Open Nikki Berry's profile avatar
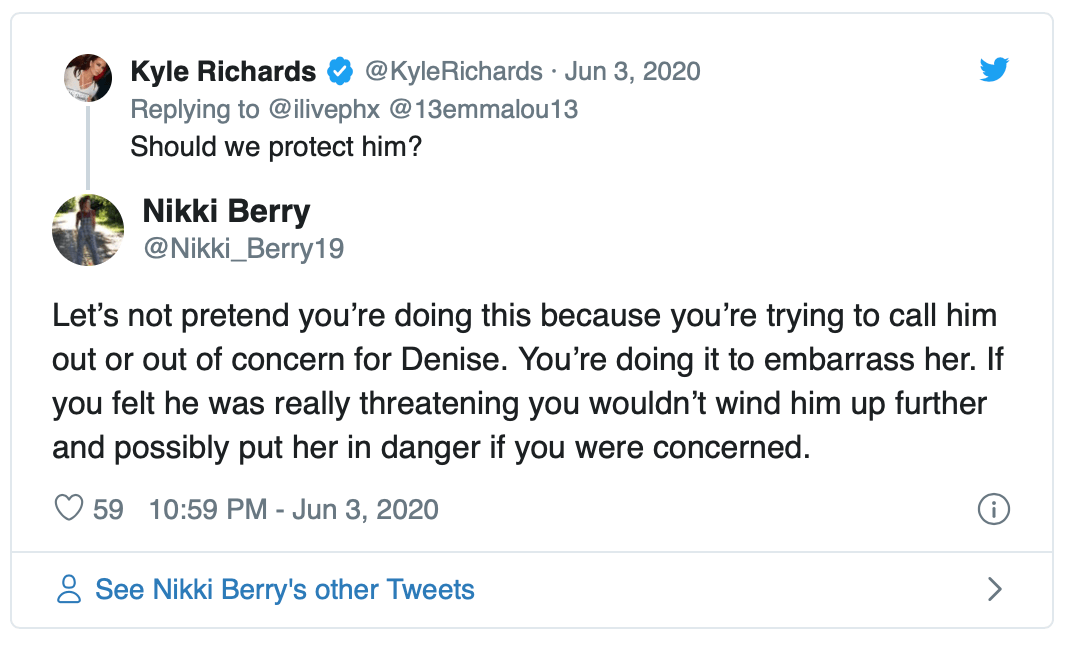The height and width of the screenshot is (650, 1078). pos(88,230)
